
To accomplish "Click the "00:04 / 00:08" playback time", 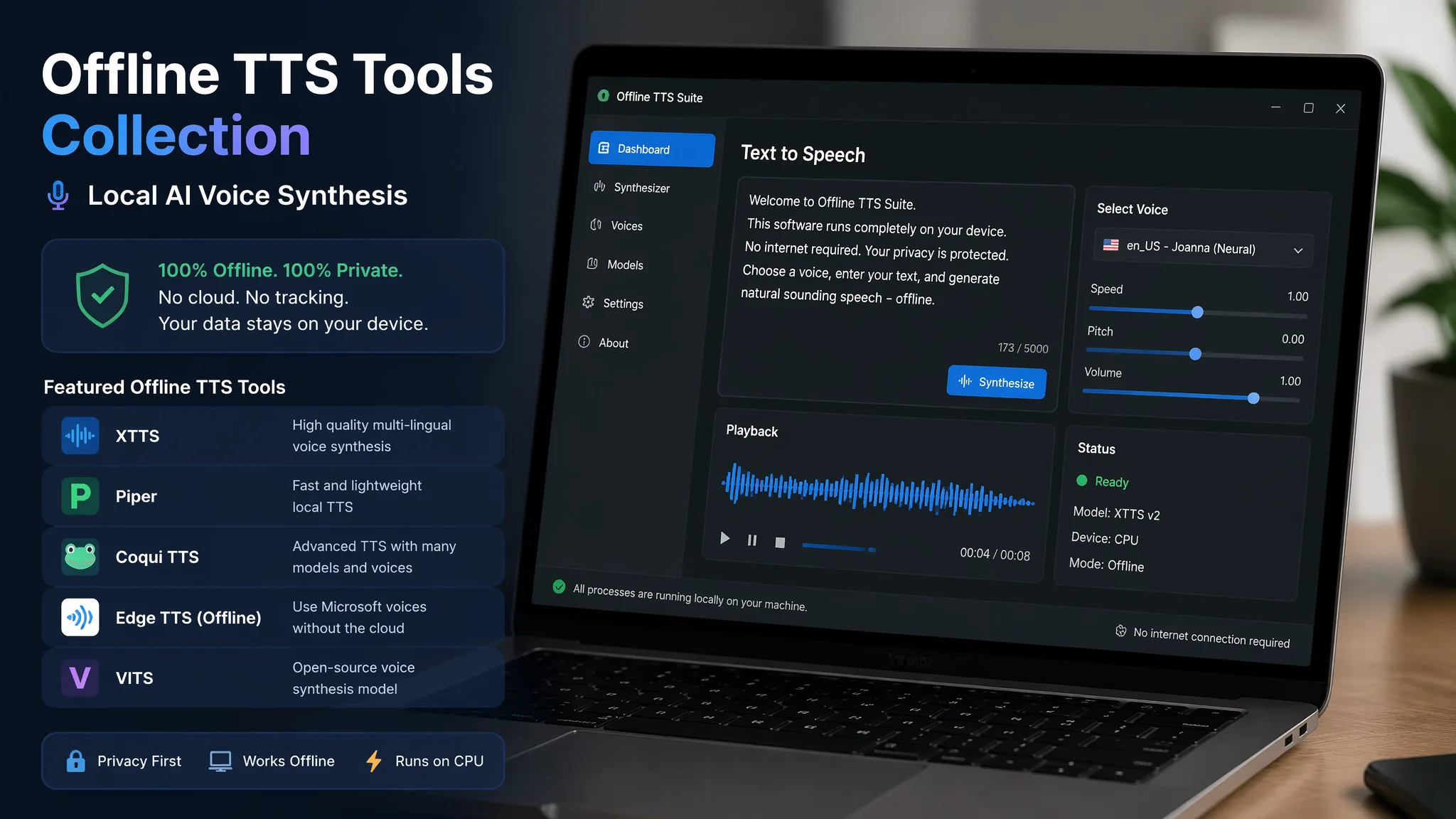I will (x=995, y=555).
